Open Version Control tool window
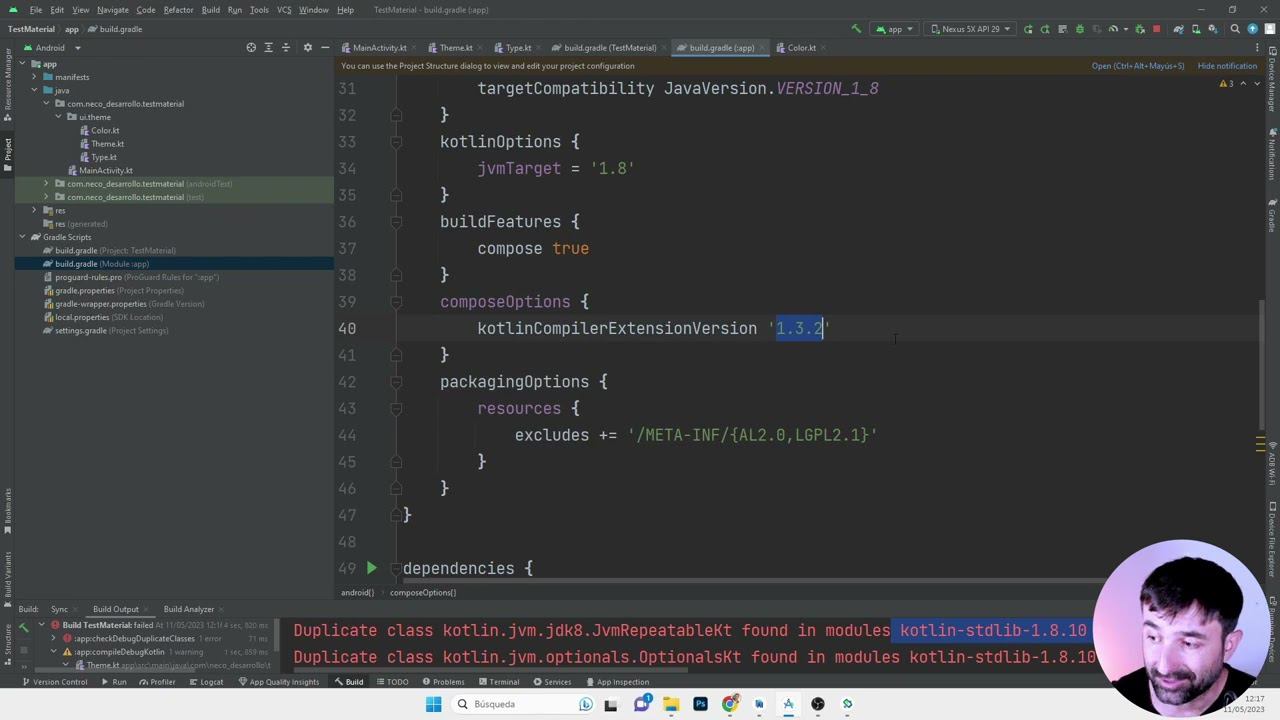This screenshot has height=720, width=1280. [54, 682]
